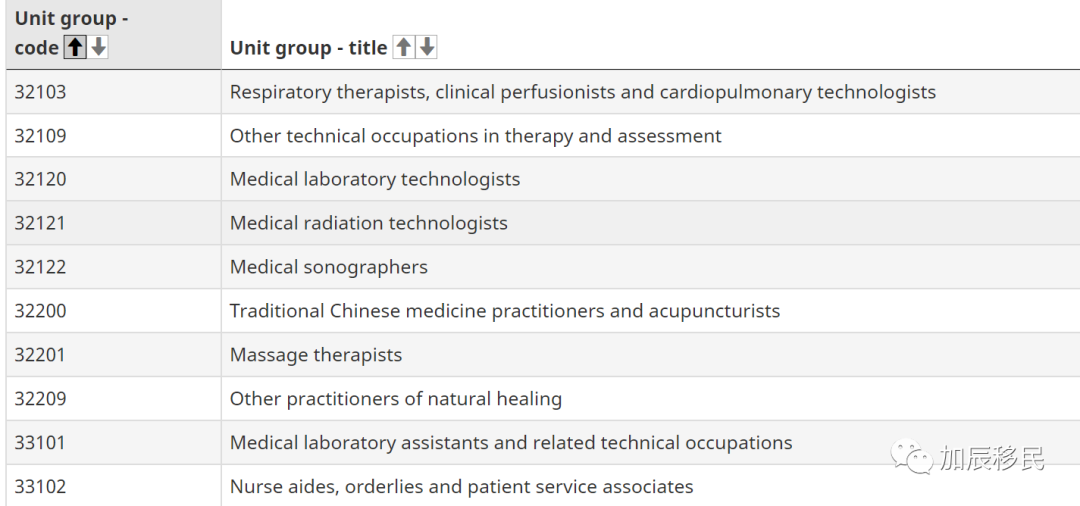
Task: Click the Unit group - title header
Action: coord(308,48)
